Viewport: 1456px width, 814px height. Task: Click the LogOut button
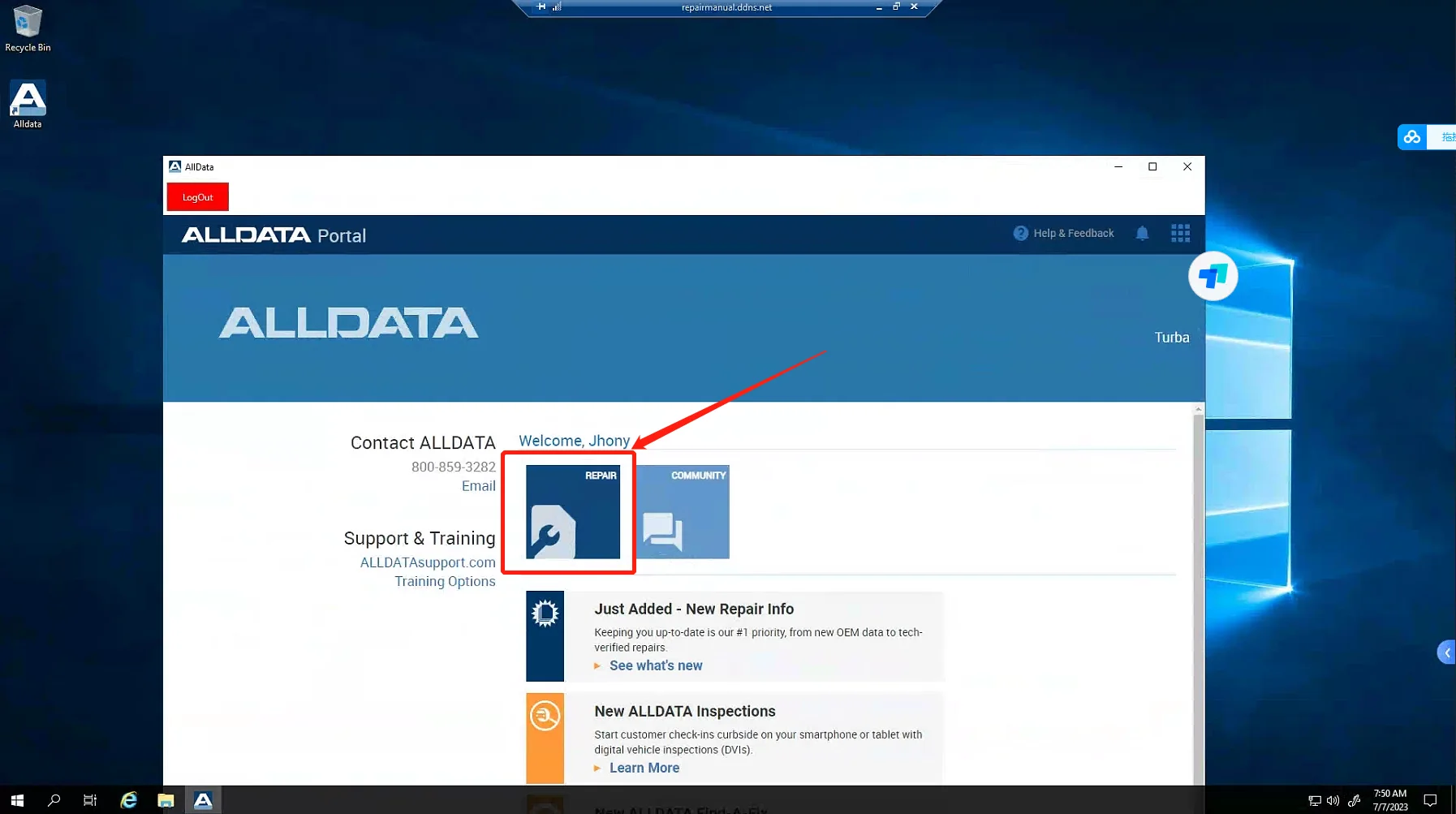point(198,197)
